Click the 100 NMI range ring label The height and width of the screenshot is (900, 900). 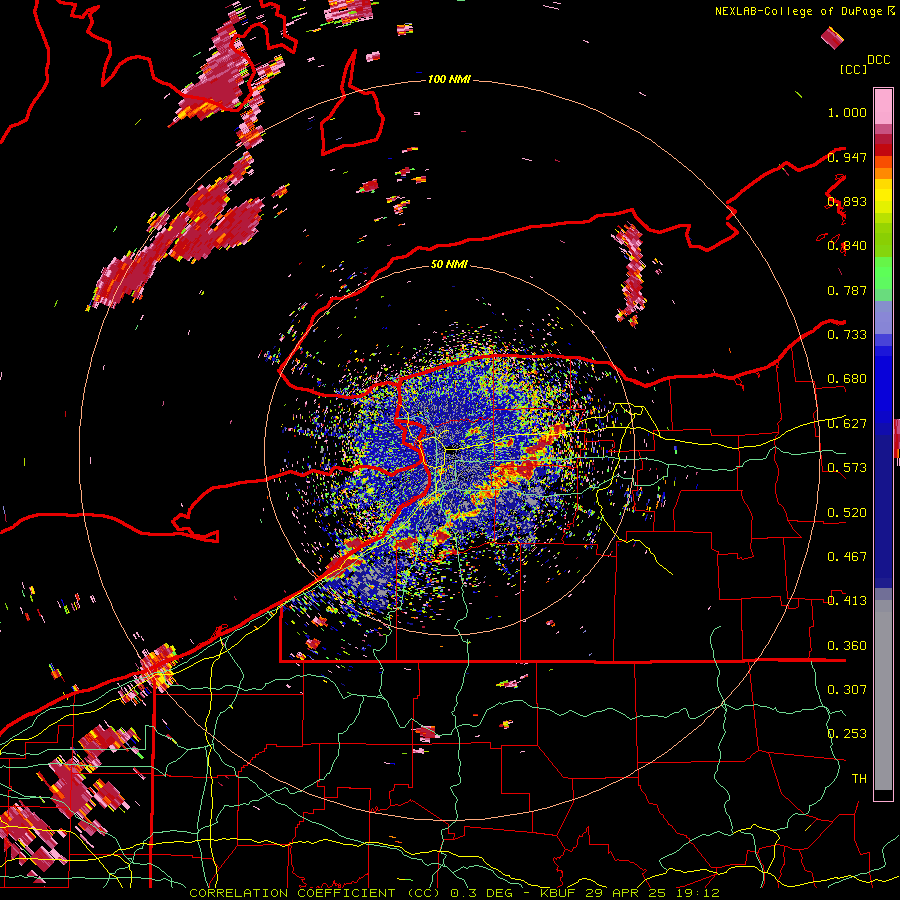pyautogui.click(x=449, y=79)
